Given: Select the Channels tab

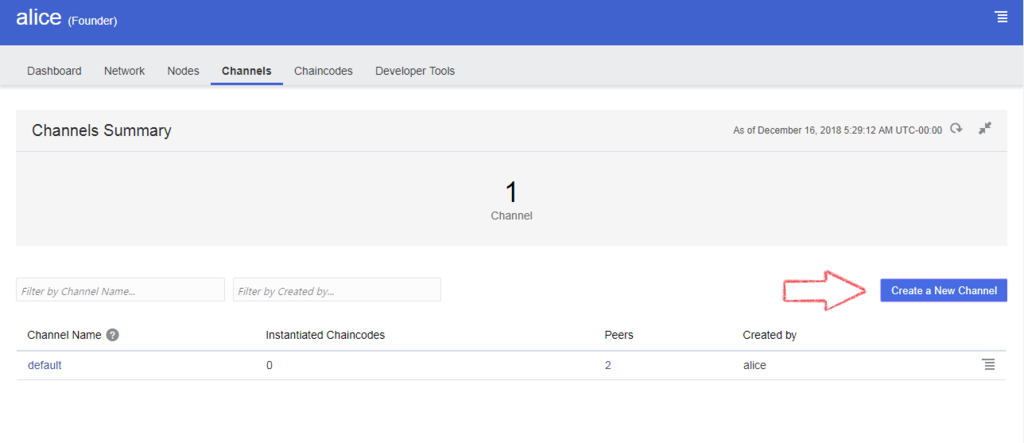Looking at the screenshot, I should coord(246,71).
